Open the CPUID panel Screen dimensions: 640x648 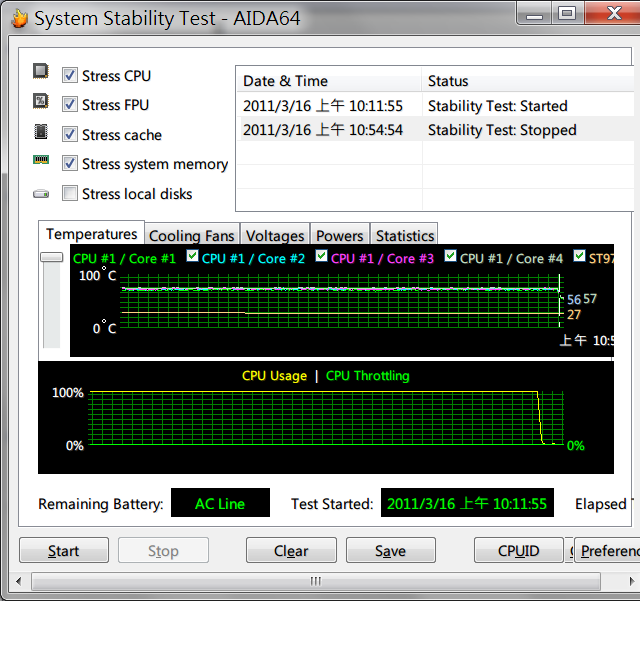tap(519, 550)
